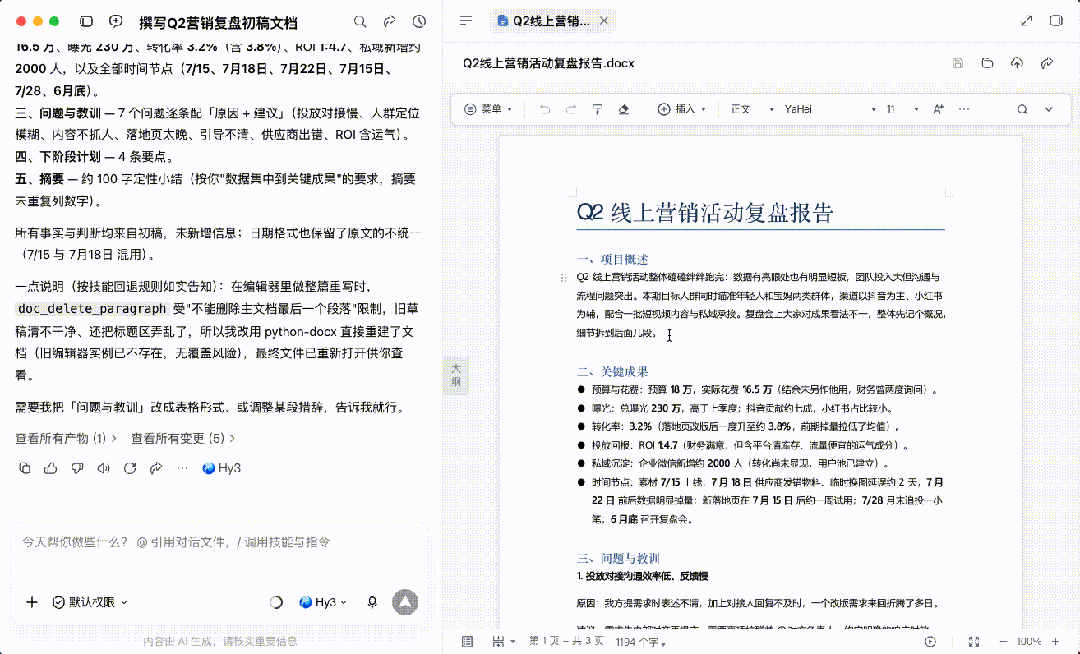Click the loading circle icon in input bar

click(x=276, y=602)
